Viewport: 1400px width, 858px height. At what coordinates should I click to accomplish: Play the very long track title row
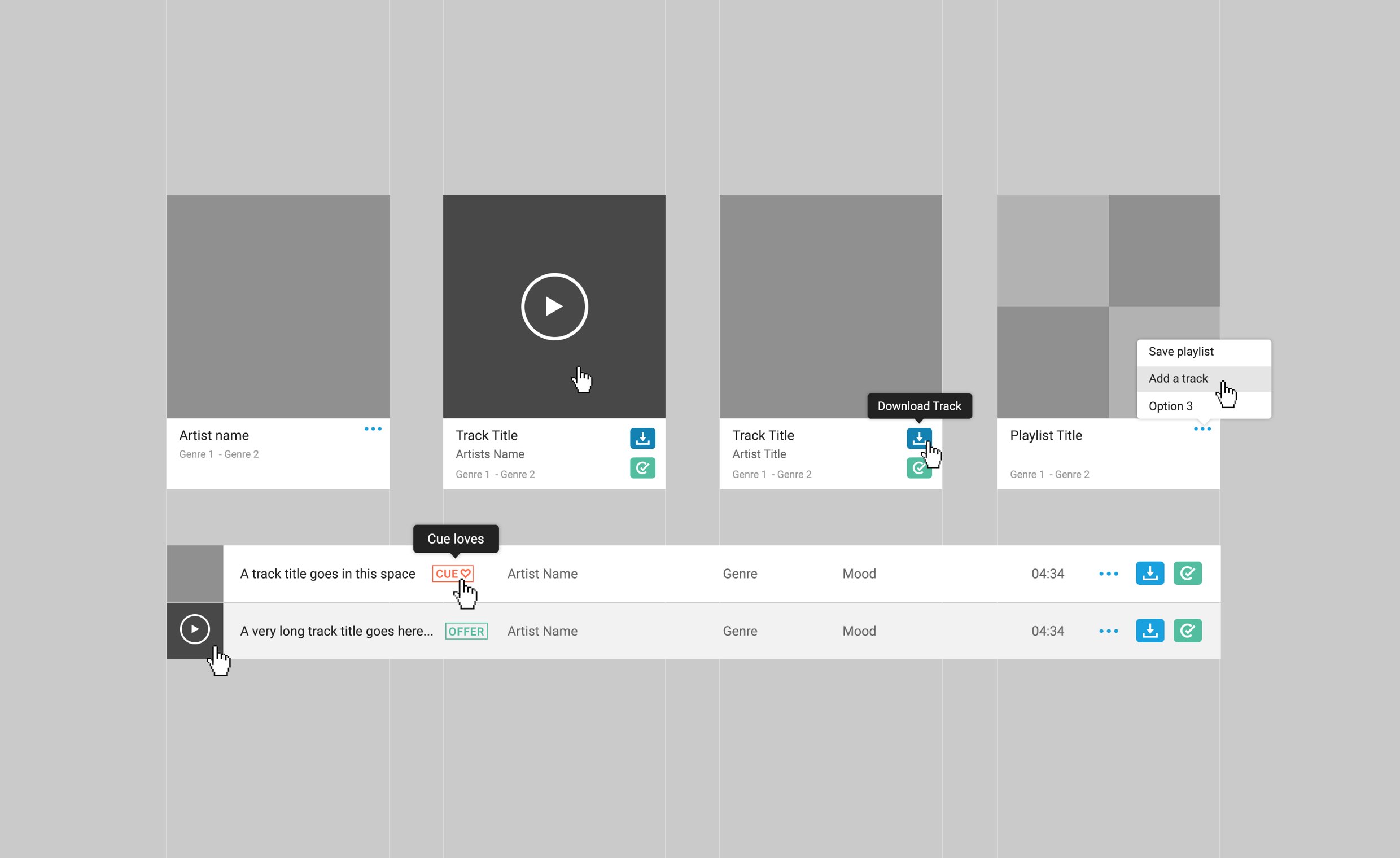(x=195, y=629)
